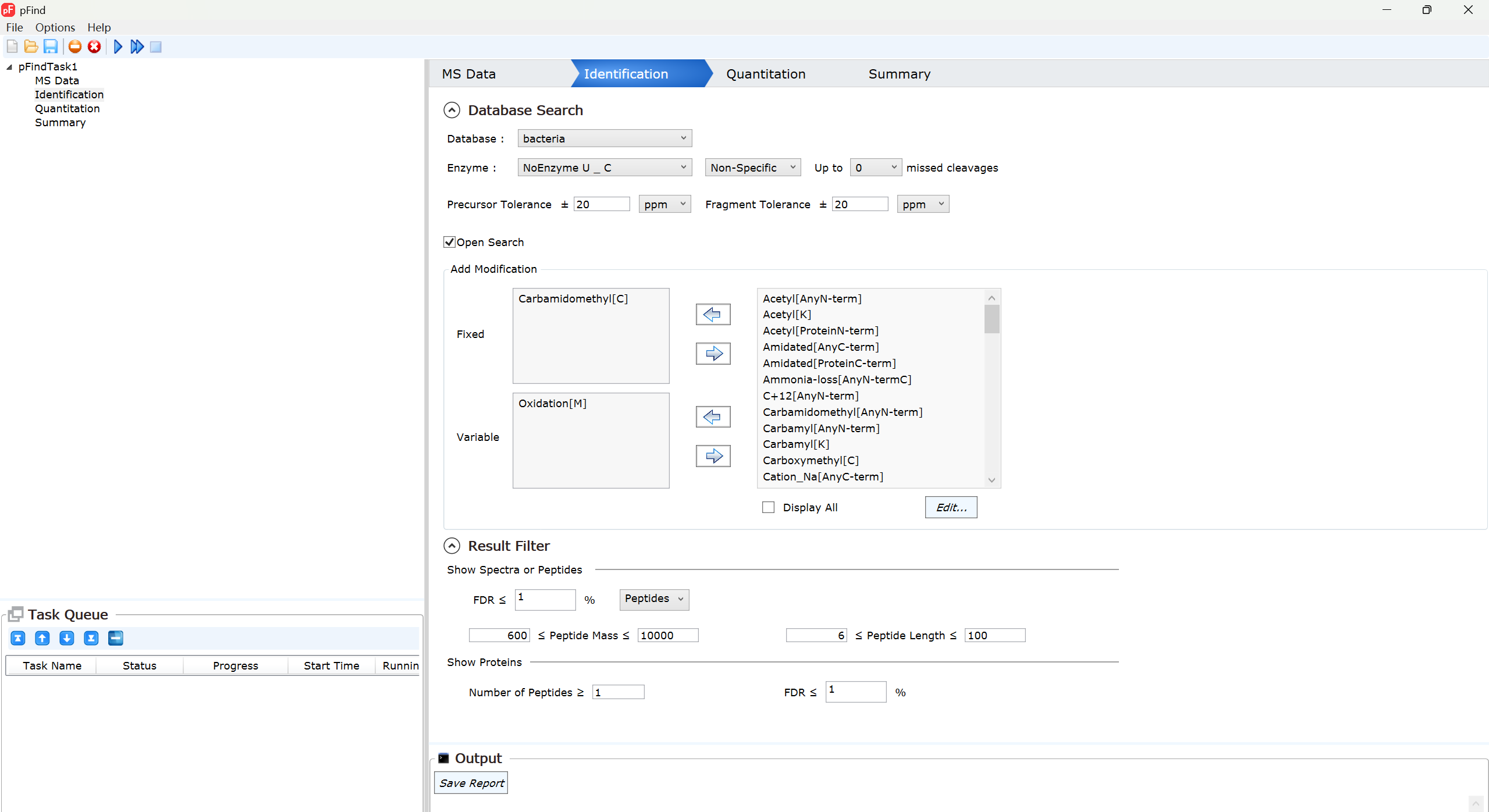Click the Output console icon
The height and width of the screenshot is (812, 1489).
[x=443, y=758]
